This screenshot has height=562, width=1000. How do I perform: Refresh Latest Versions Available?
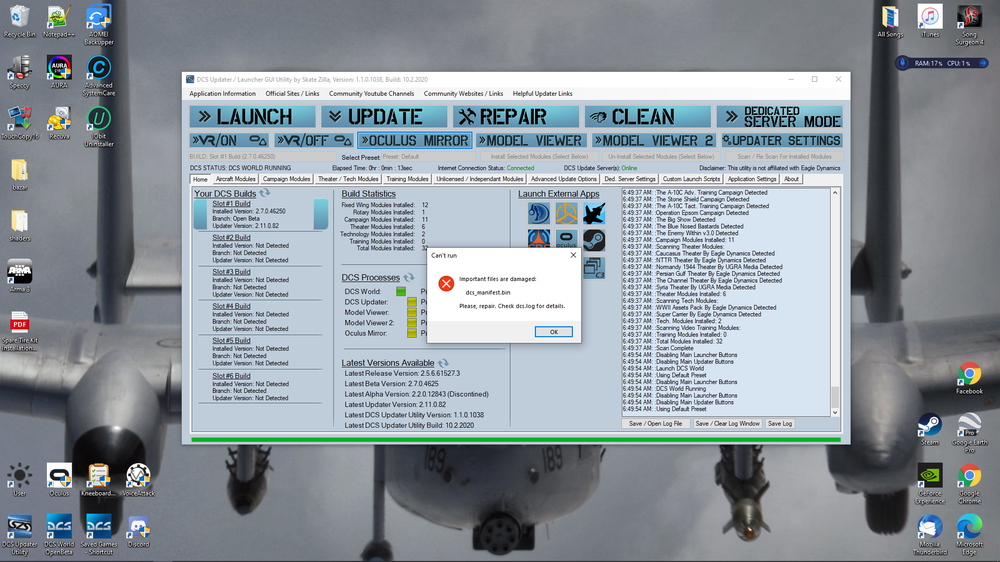coord(443,363)
